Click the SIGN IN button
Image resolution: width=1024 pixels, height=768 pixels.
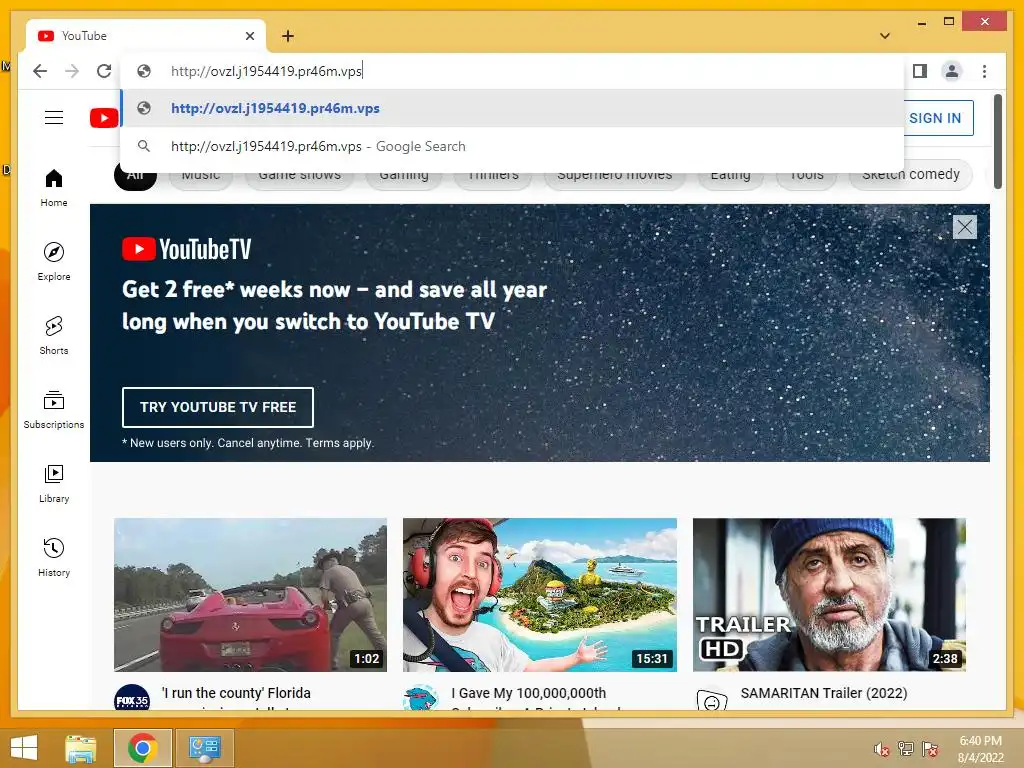(x=938, y=118)
